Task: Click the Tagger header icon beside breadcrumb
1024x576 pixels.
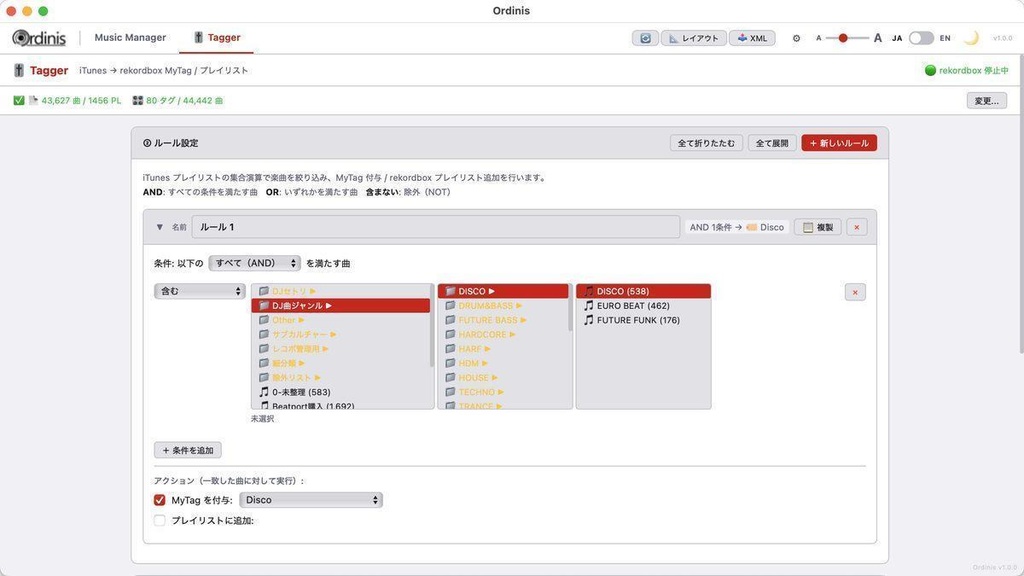Action: pos(19,71)
